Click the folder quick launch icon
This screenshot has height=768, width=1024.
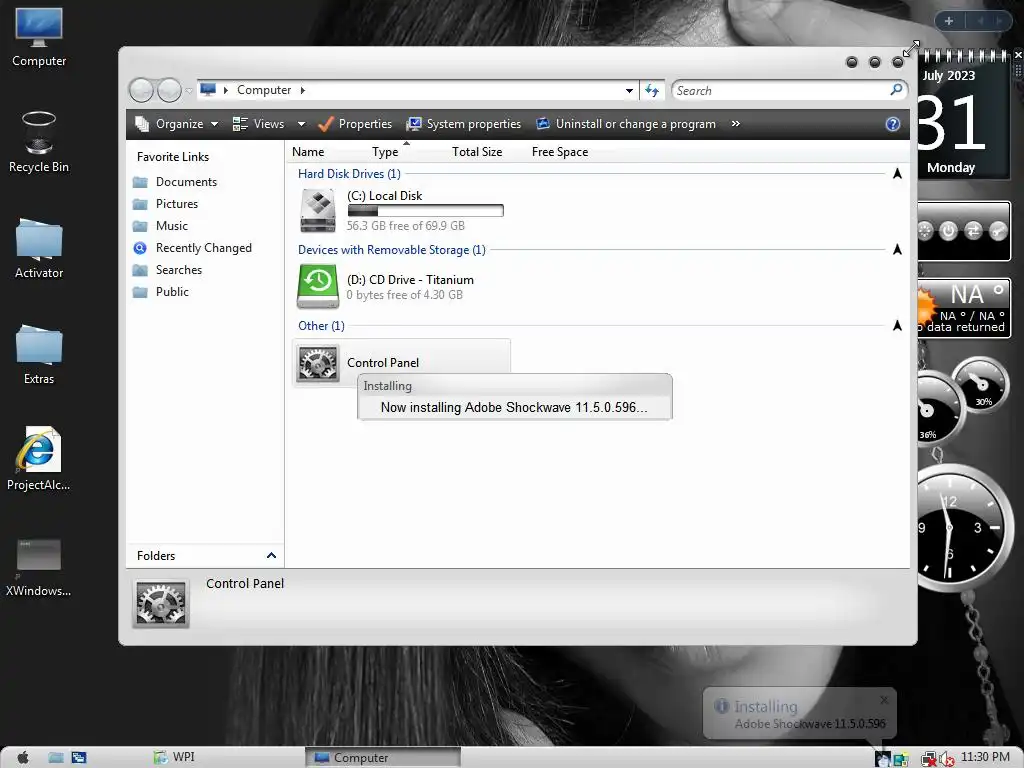coord(56,758)
